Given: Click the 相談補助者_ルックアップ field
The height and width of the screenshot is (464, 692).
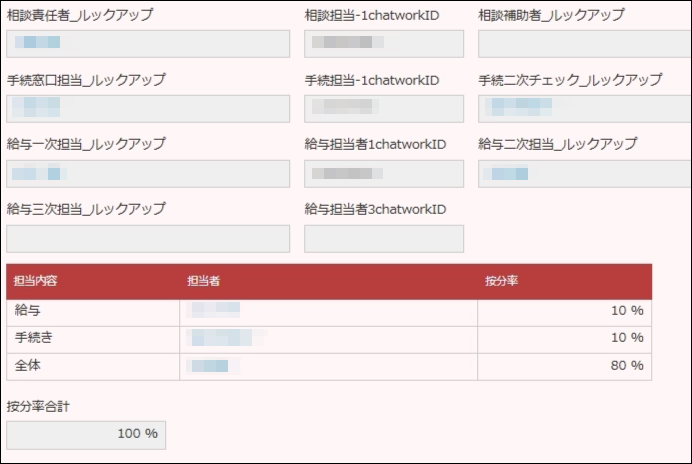Looking at the screenshot, I should point(585,44).
